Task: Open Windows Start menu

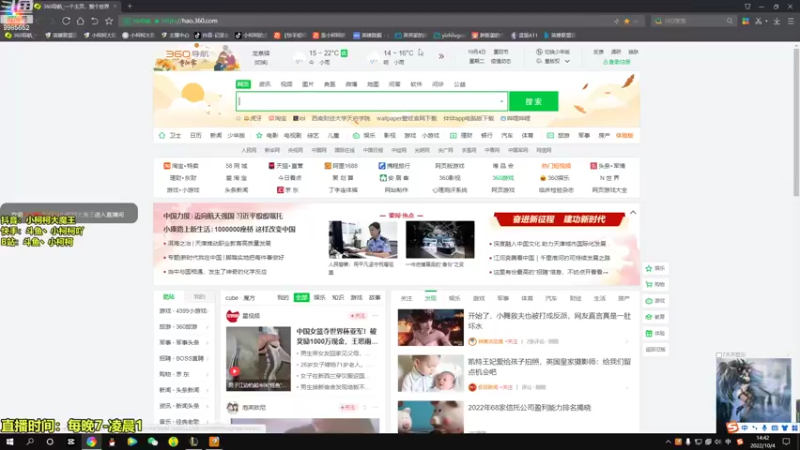Action: tap(10, 442)
